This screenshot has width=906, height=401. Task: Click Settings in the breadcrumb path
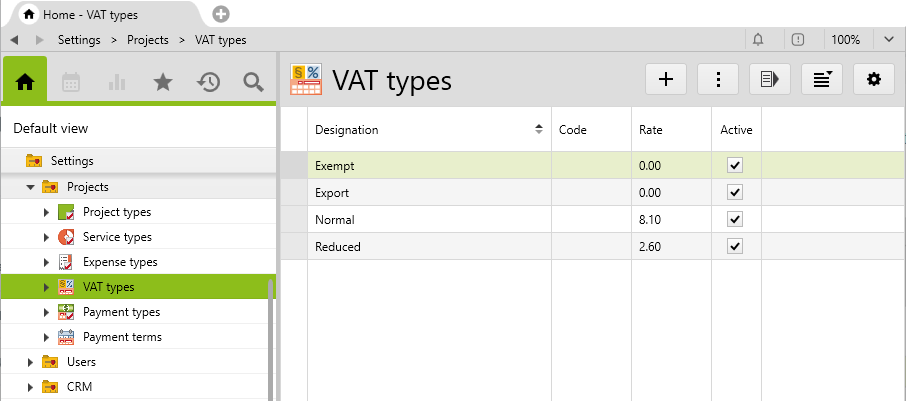[79, 40]
